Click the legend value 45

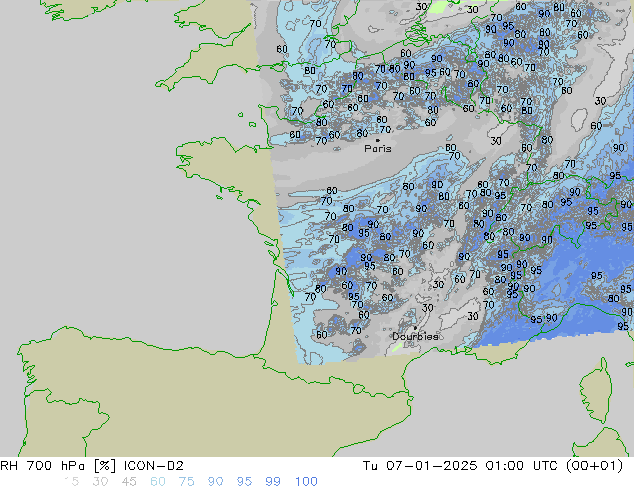pyautogui.click(x=129, y=482)
